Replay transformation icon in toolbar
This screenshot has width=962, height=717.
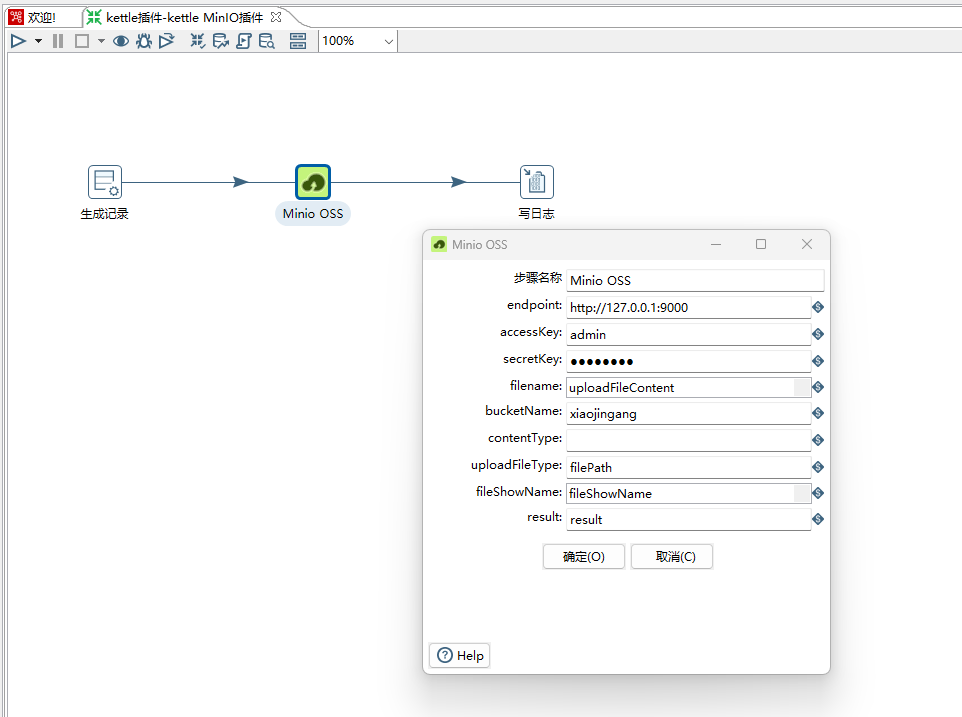click(x=166, y=41)
